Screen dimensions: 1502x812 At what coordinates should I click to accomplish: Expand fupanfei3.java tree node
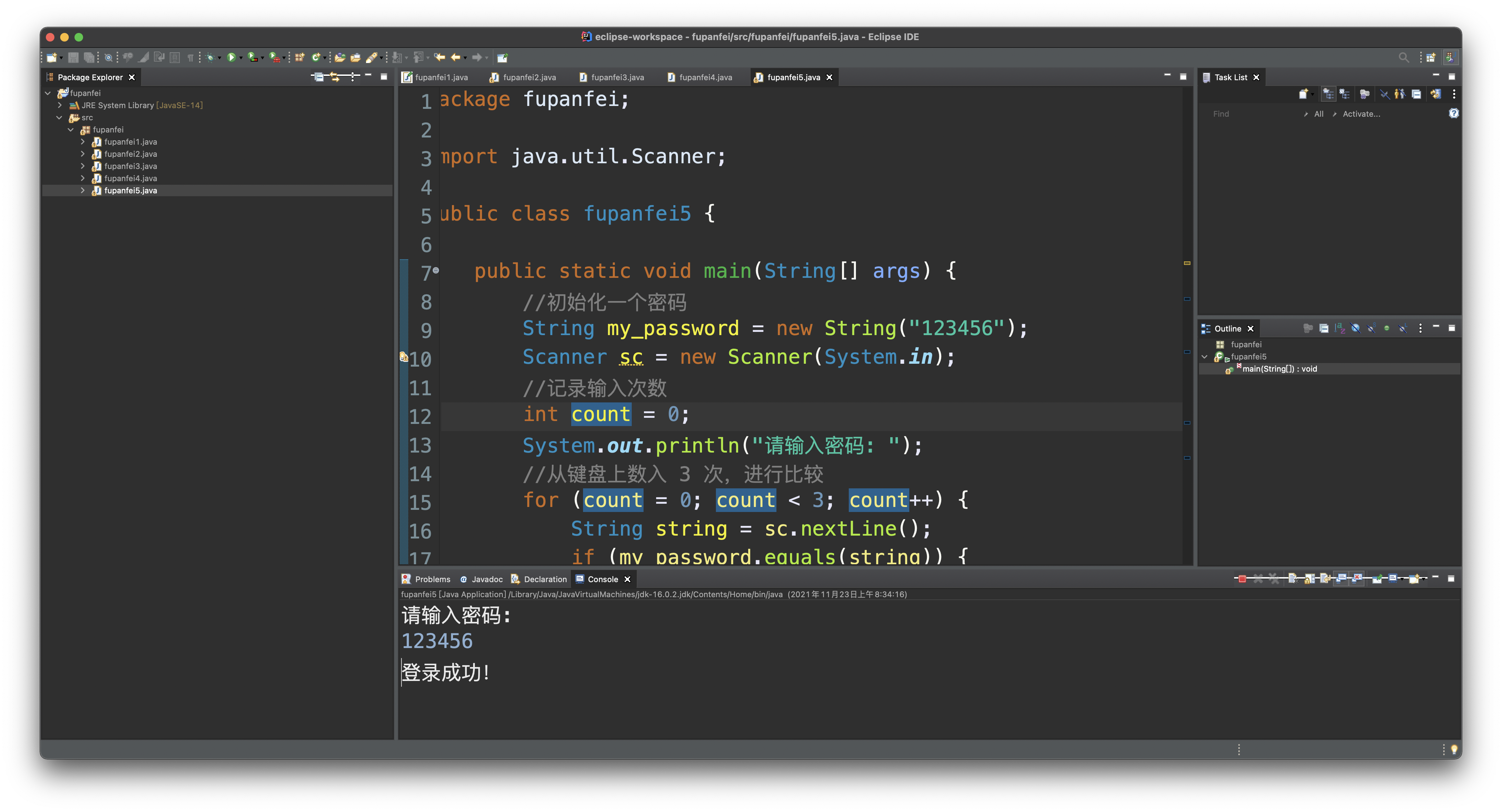(82, 166)
